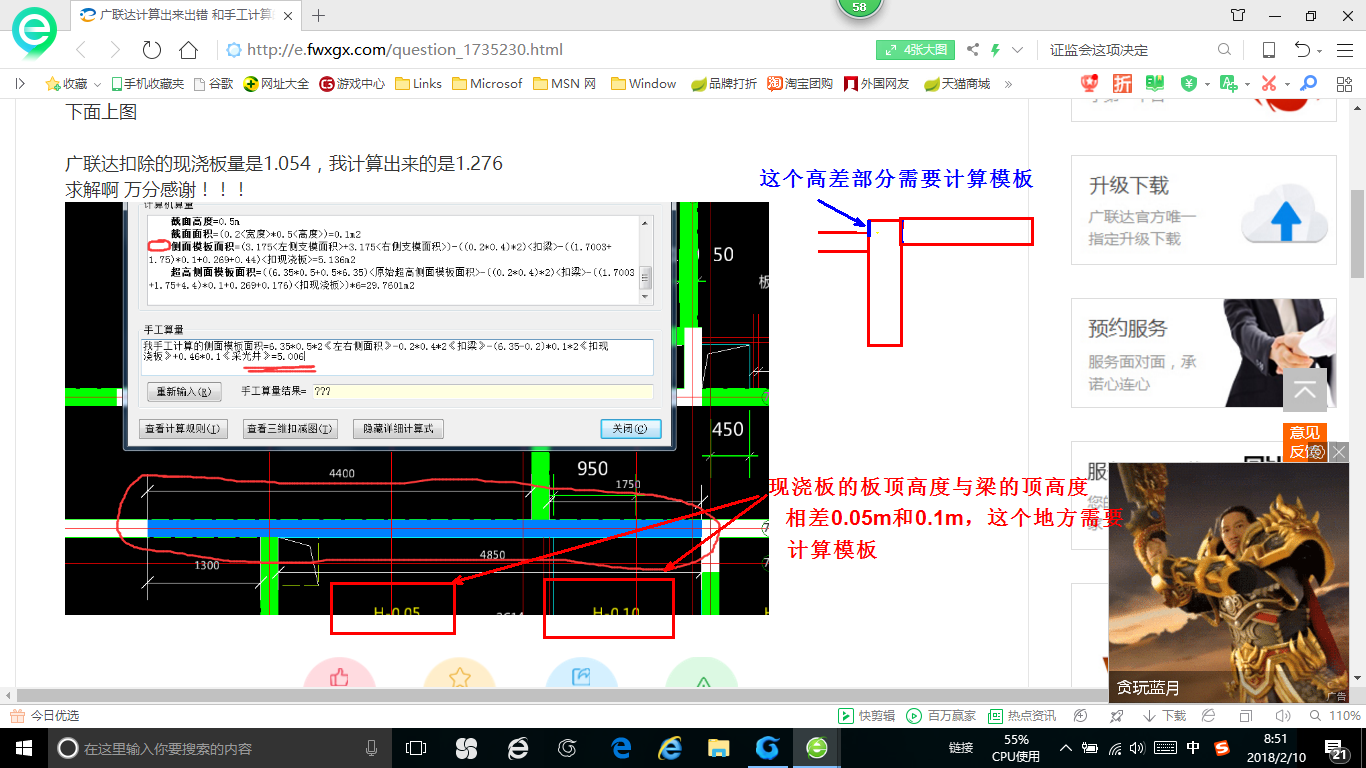
Task: Select the 广联达计算出来出错 tab
Action: [x=184, y=15]
